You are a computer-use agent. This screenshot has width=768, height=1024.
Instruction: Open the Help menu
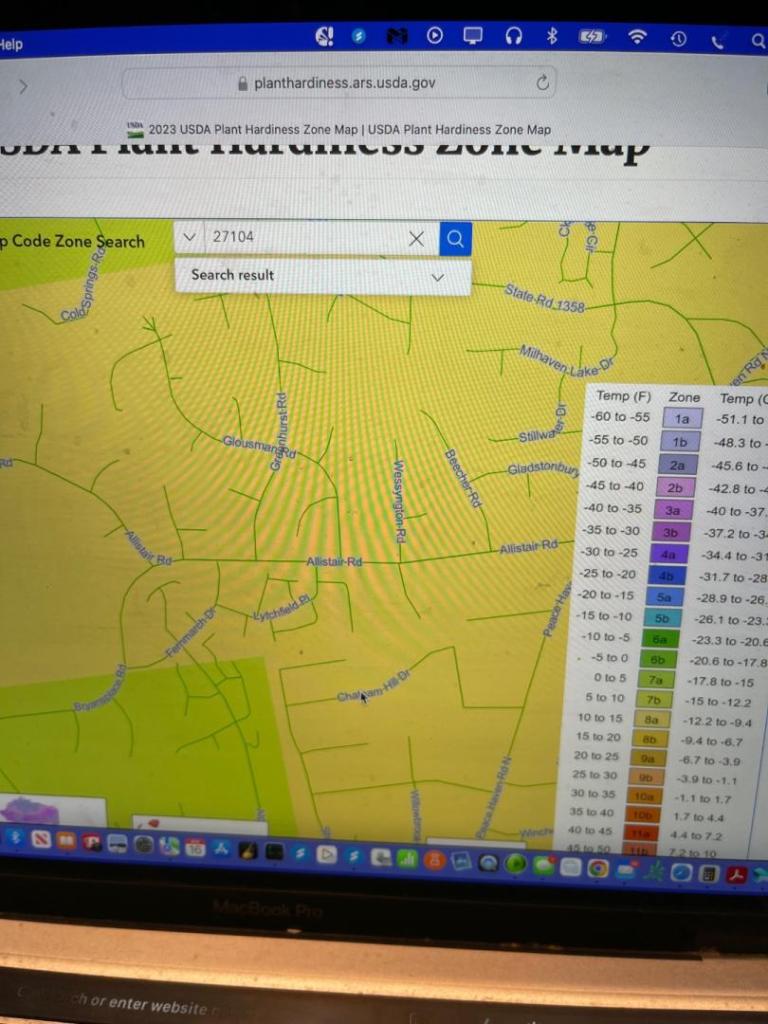(x=10, y=44)
